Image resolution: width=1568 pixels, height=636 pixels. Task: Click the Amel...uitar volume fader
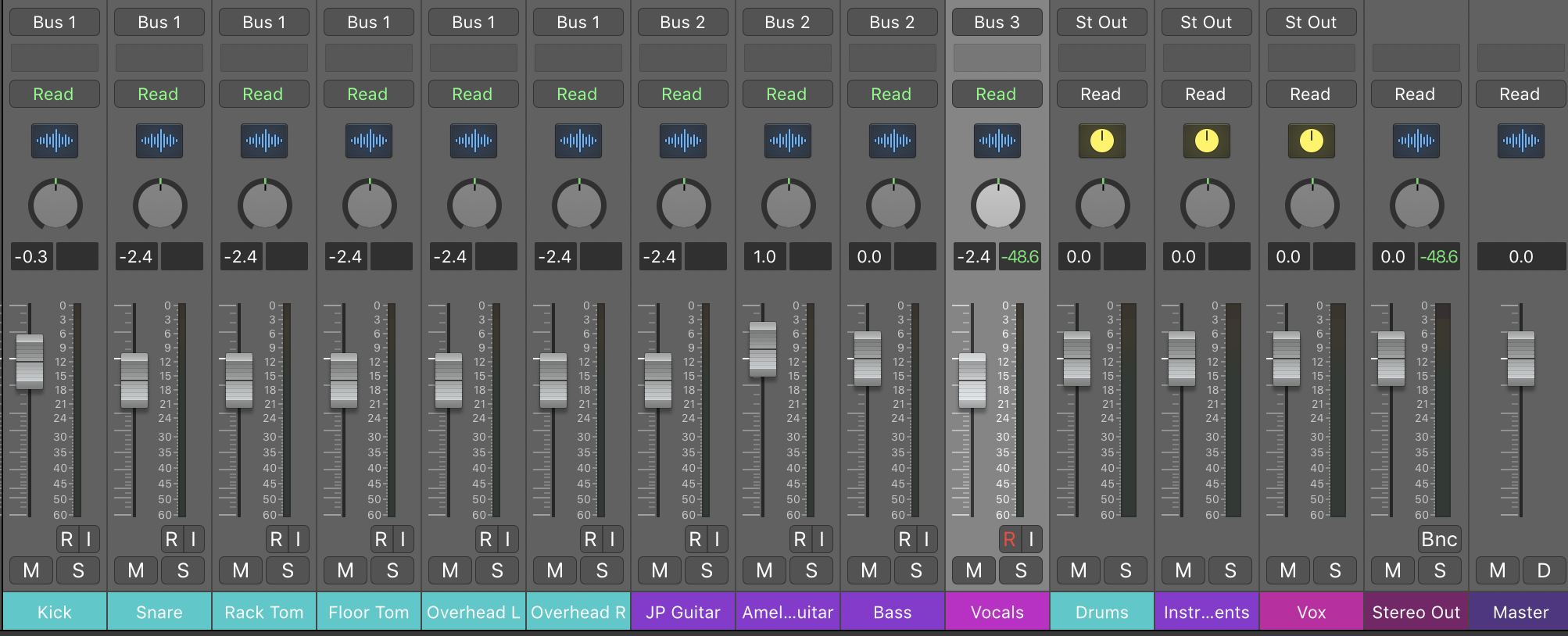click(x=763, y=349)
